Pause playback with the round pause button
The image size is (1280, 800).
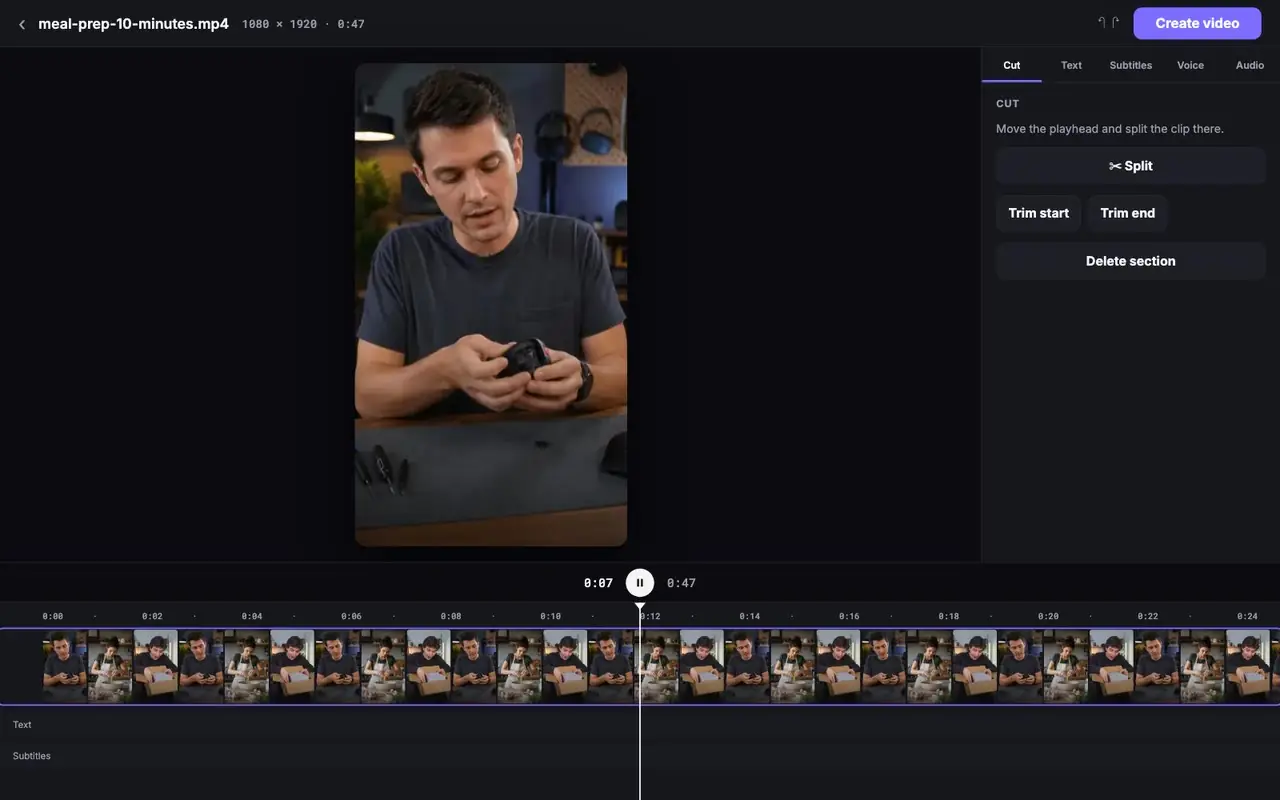point(640,583)
